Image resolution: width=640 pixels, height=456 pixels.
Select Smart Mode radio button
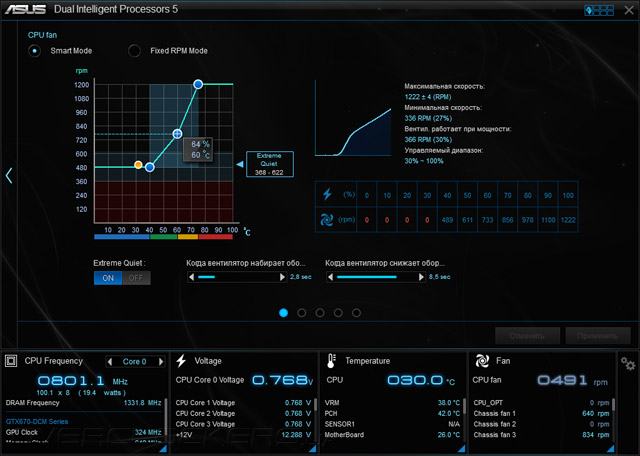[x=35, y=51]
